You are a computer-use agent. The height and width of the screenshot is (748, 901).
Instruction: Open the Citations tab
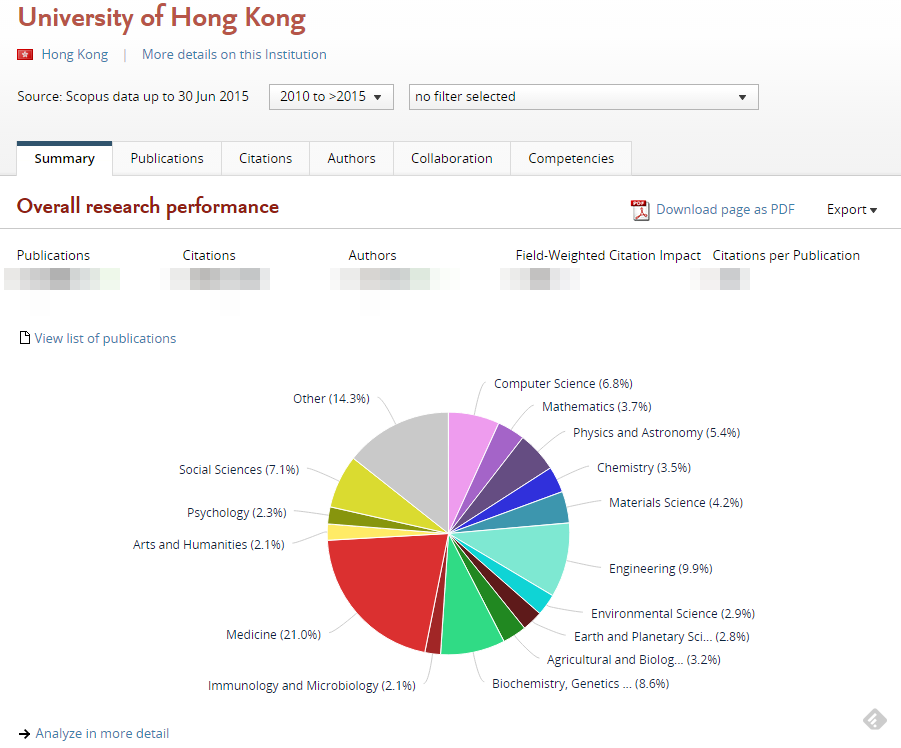click(265, 159)
